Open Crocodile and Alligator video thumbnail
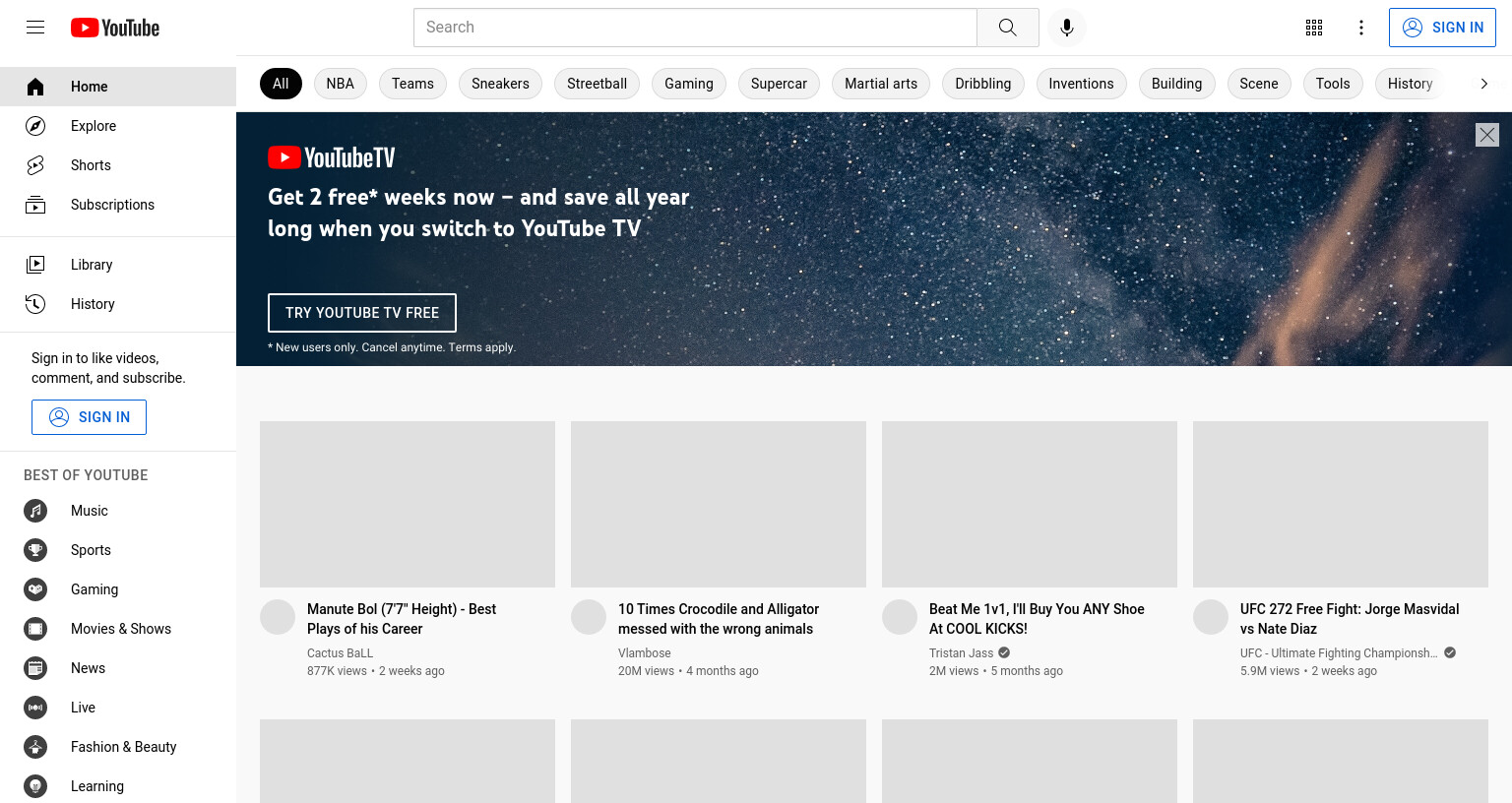Viewport: 1512px width, 803px height. [x=719, y=505]
